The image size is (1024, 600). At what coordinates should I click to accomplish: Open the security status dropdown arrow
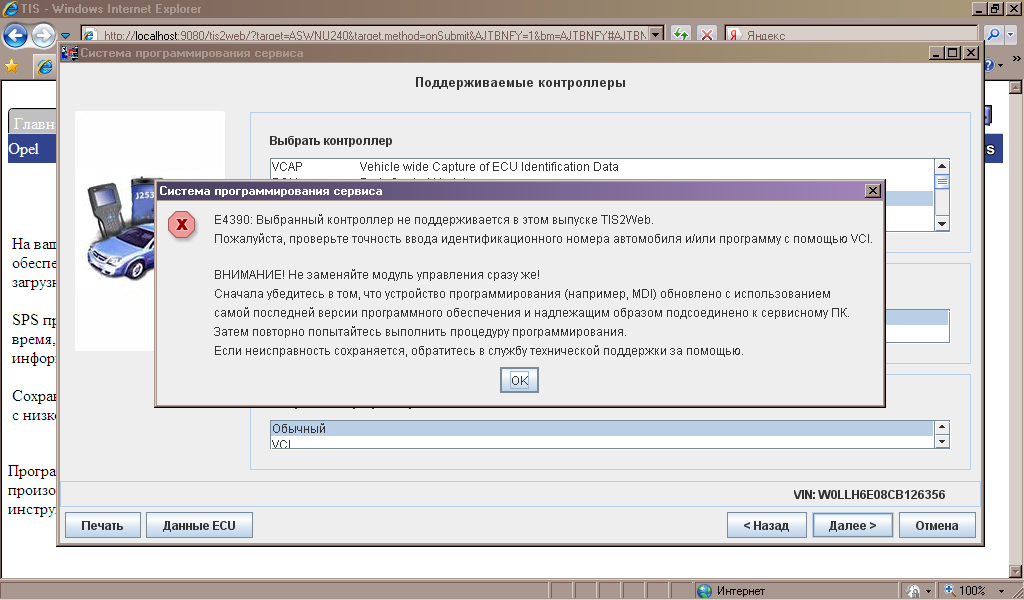click(x=929, y=592)
